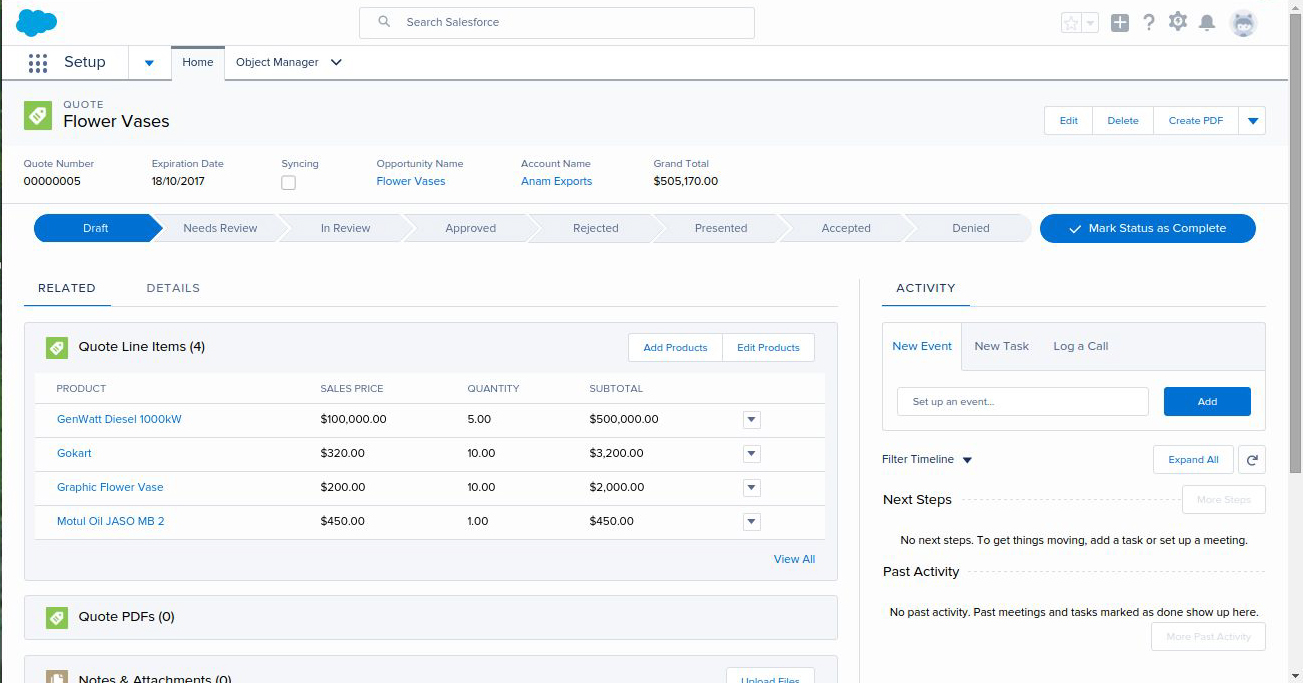Open the App Launcher dots grid
Viewport: 1303px width, 683px height.
(x=38, y=63)
